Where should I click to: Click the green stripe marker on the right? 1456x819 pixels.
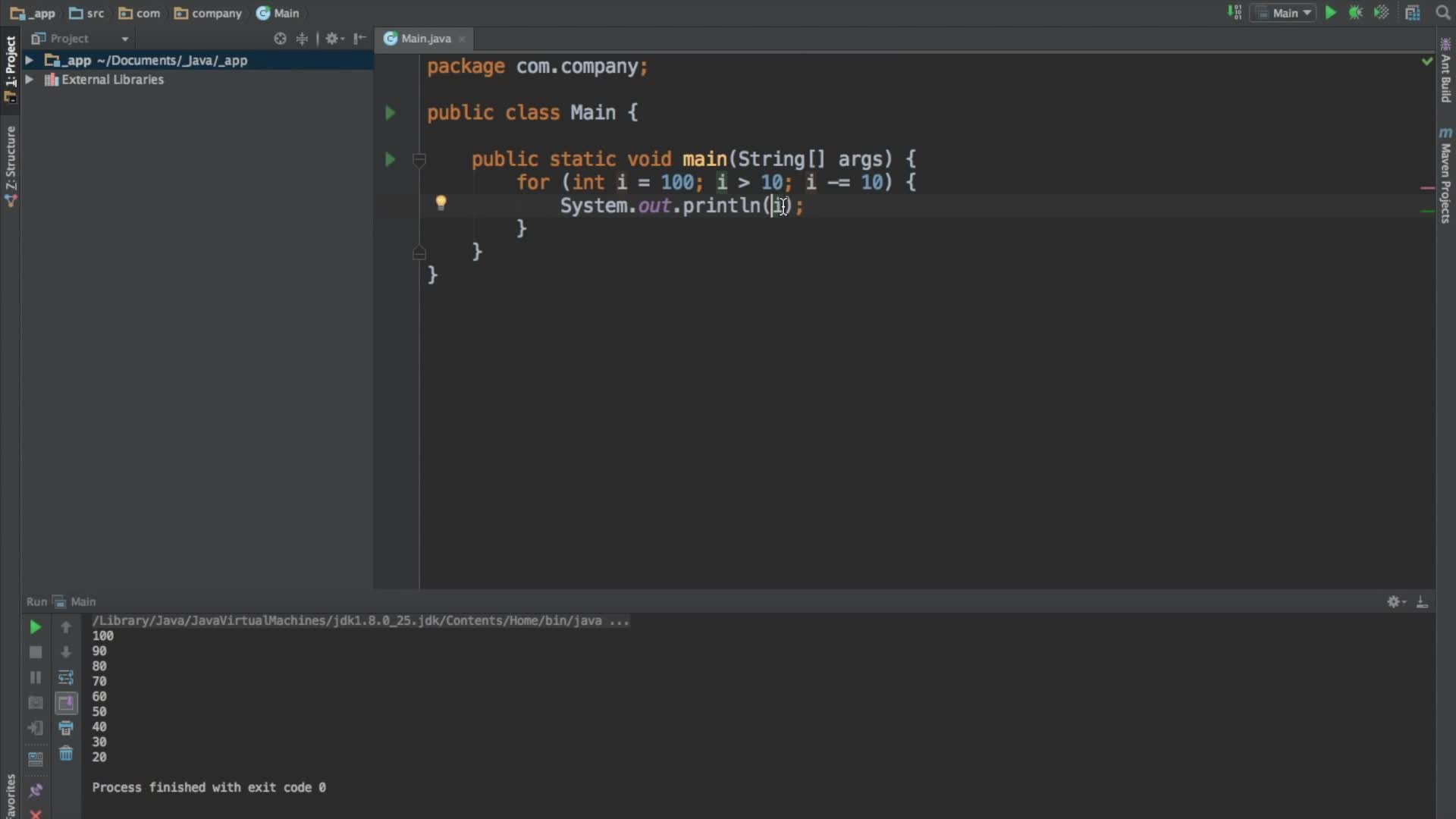pos(1426,212)
